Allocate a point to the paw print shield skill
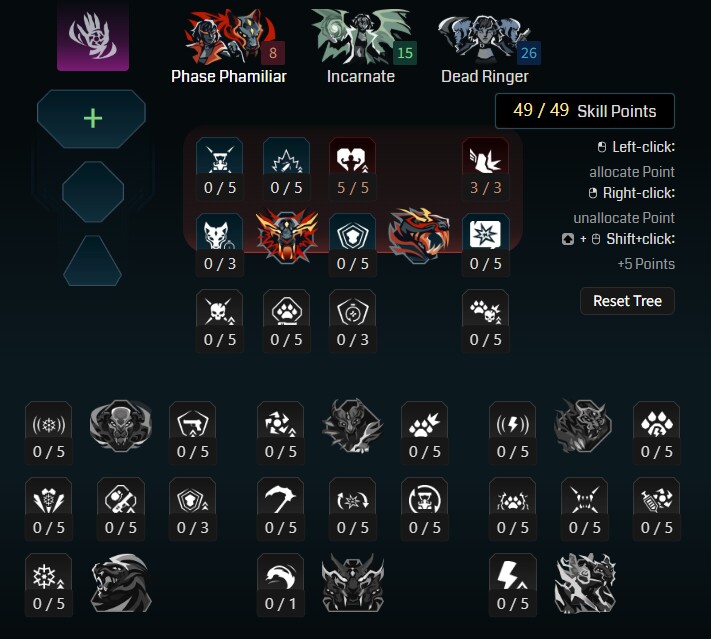The width and height of the screenshot is (711, 639). pyautogui.click(x=286, y=321)
